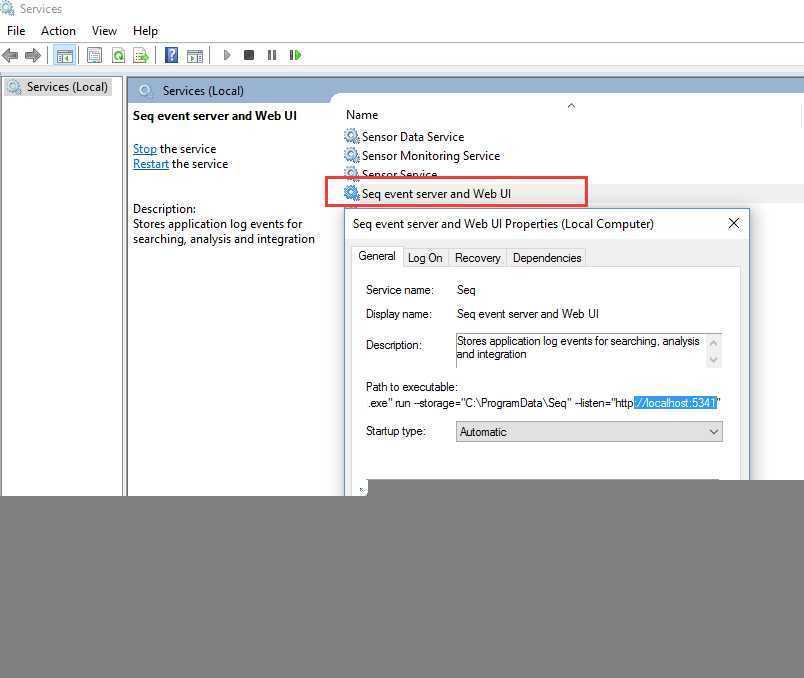Viewport: 804px width, 678px height.
Task: Click the Services (Local) header icon
Action: (145, 90)
